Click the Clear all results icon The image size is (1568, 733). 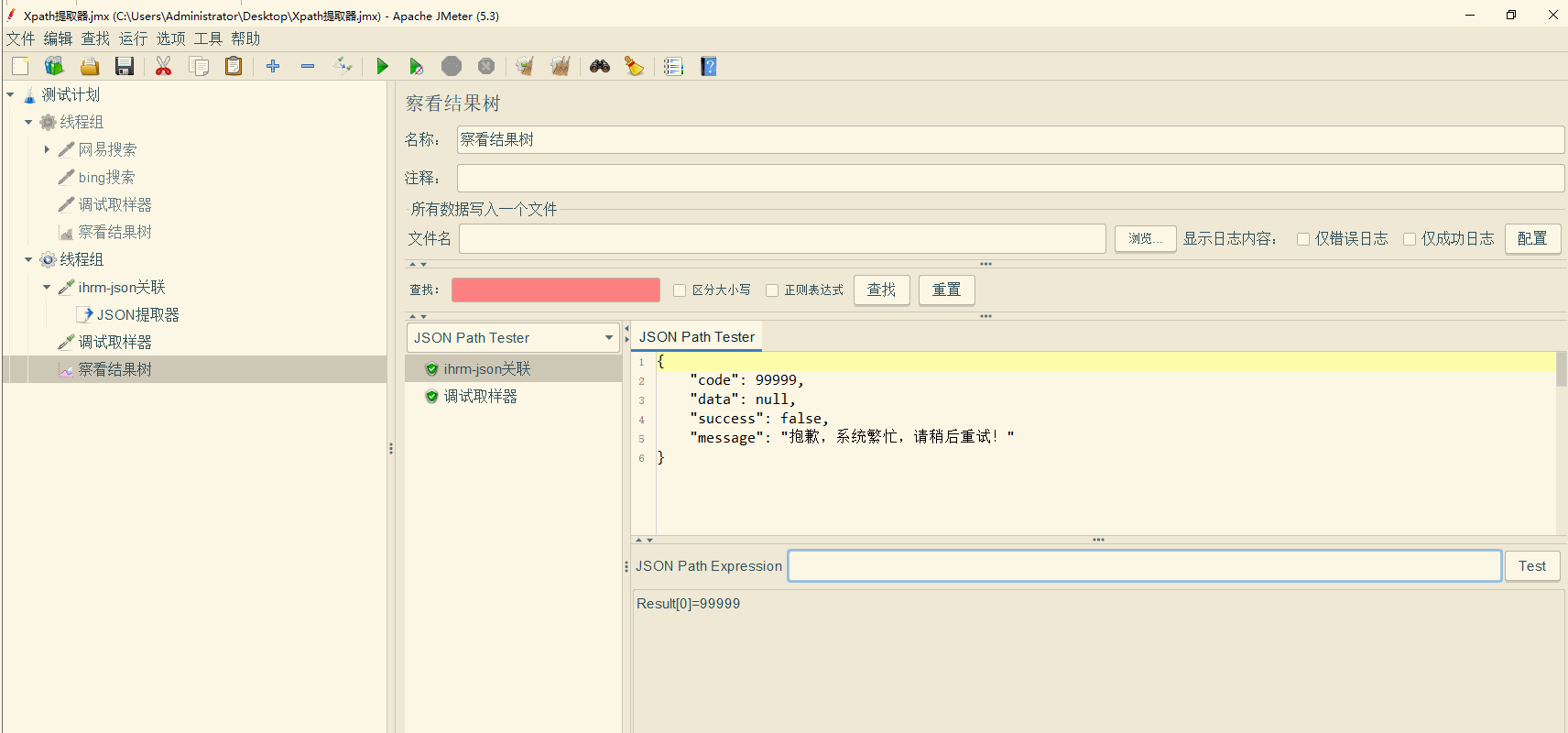[561, 66]
